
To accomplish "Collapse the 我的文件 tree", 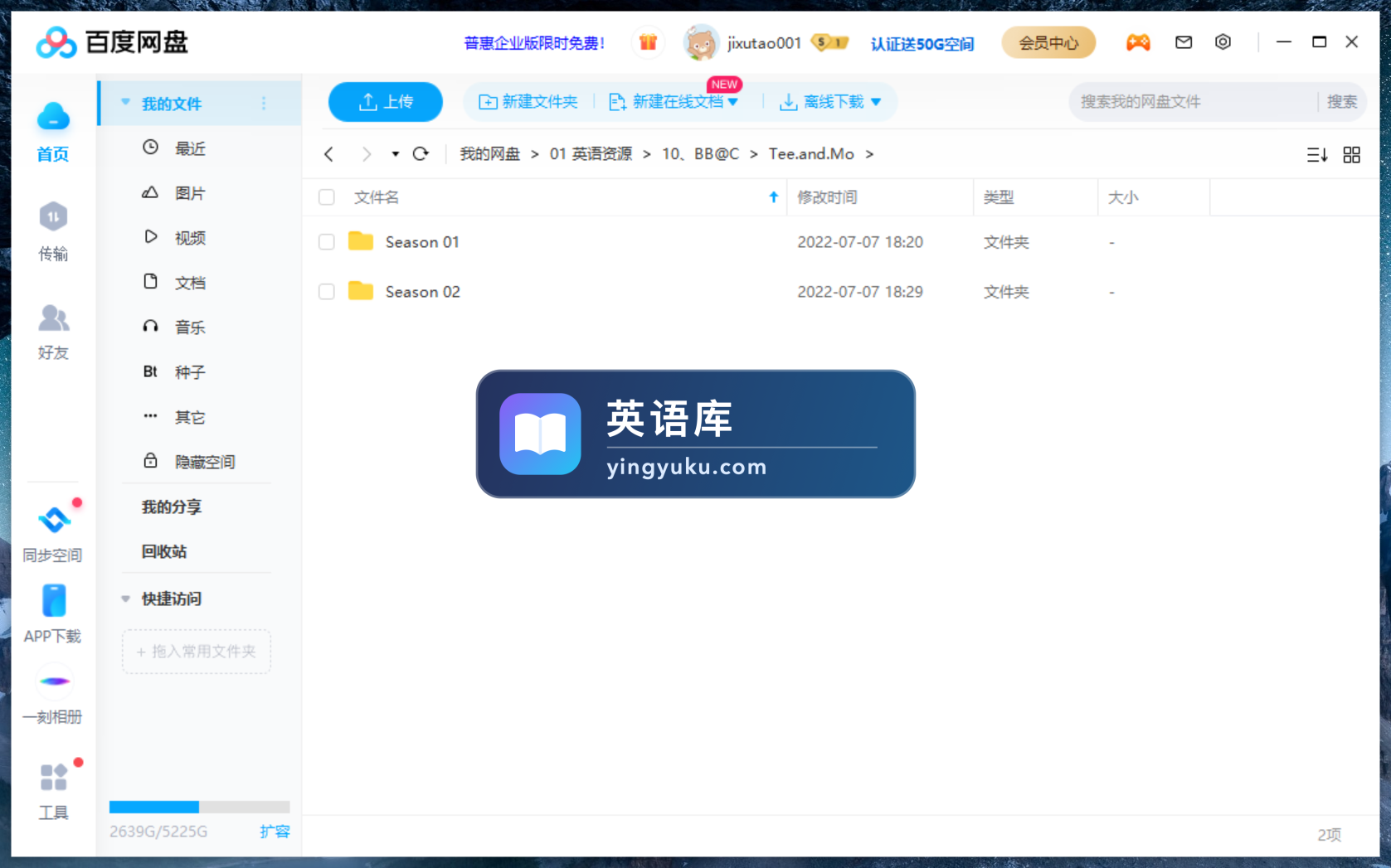I will coord(126,103).
